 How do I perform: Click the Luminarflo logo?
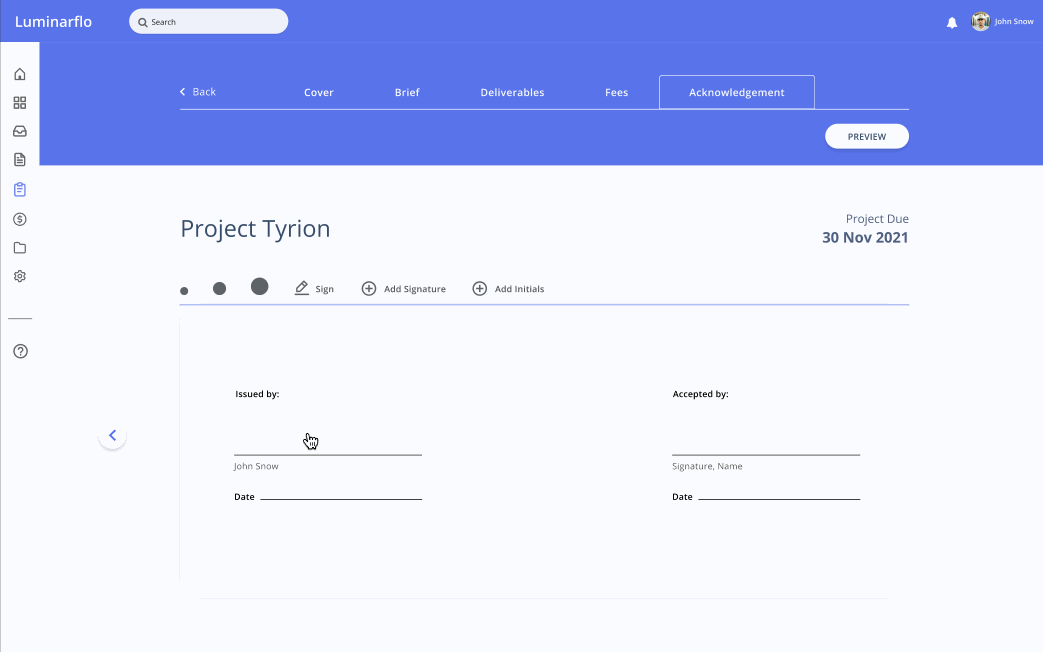[53, 21]
